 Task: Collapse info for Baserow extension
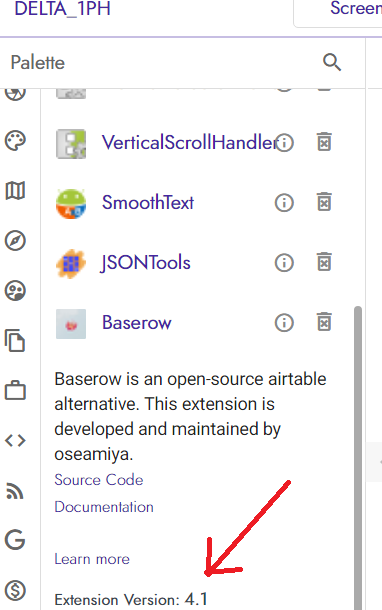click(x=284, y=323)
